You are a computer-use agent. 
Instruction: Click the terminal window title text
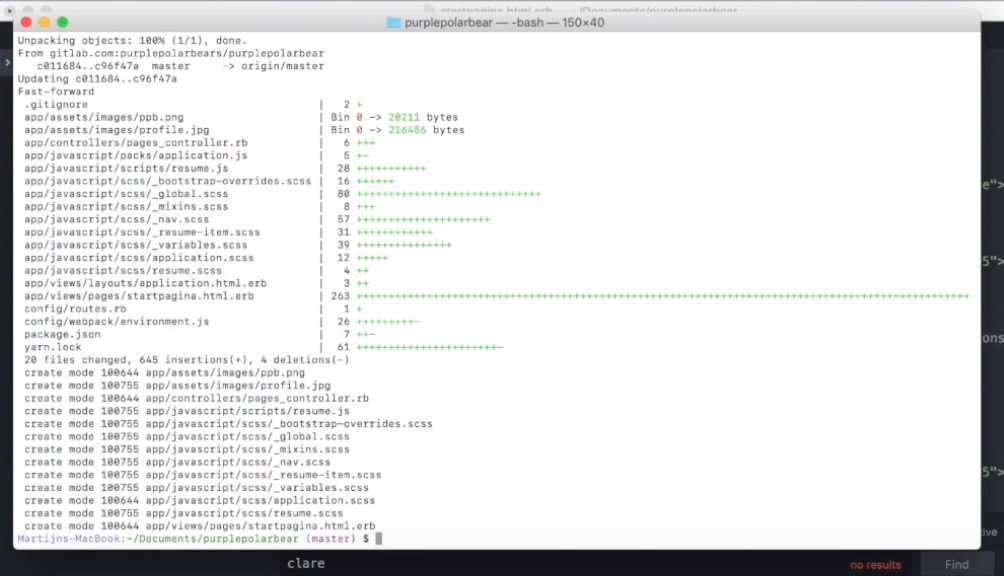[505, 22]
